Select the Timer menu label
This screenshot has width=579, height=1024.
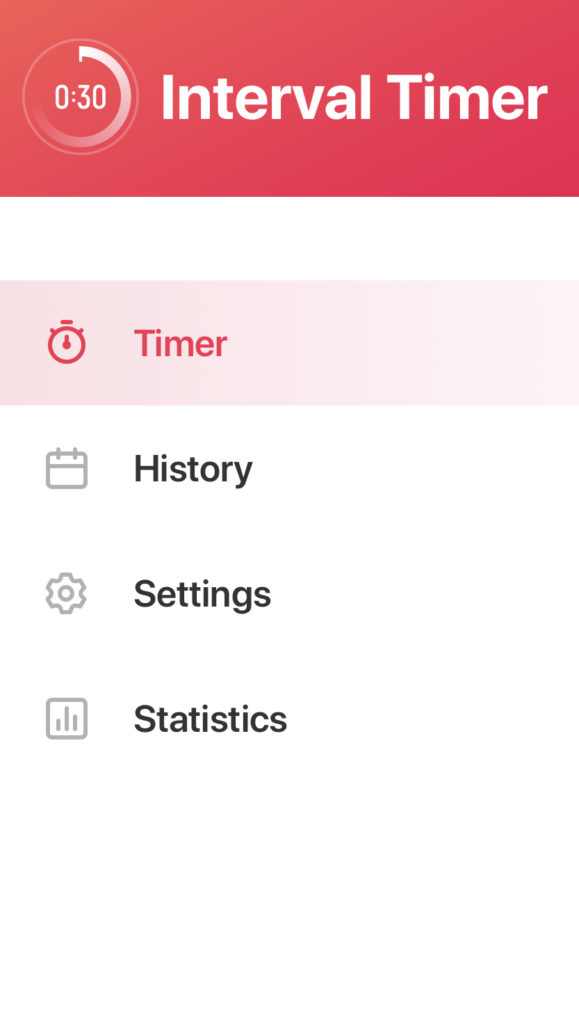pos(180,343)
